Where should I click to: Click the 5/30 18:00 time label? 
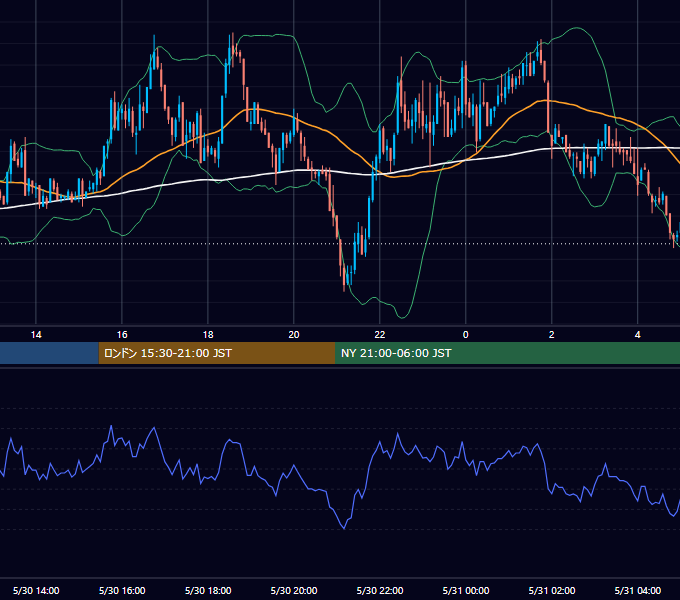click(x=208, y=590)
